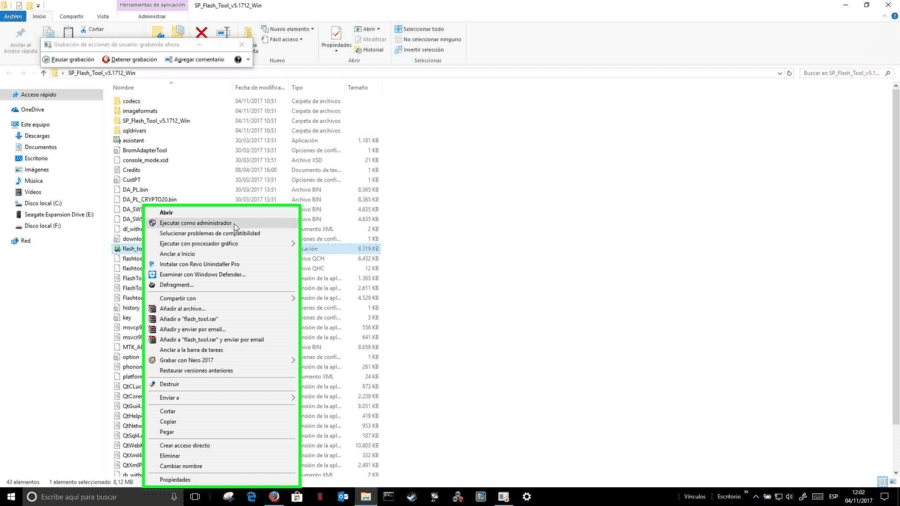
Task: Expand Grabar con Nero 2017 submenu
Action: pos(293,360)
